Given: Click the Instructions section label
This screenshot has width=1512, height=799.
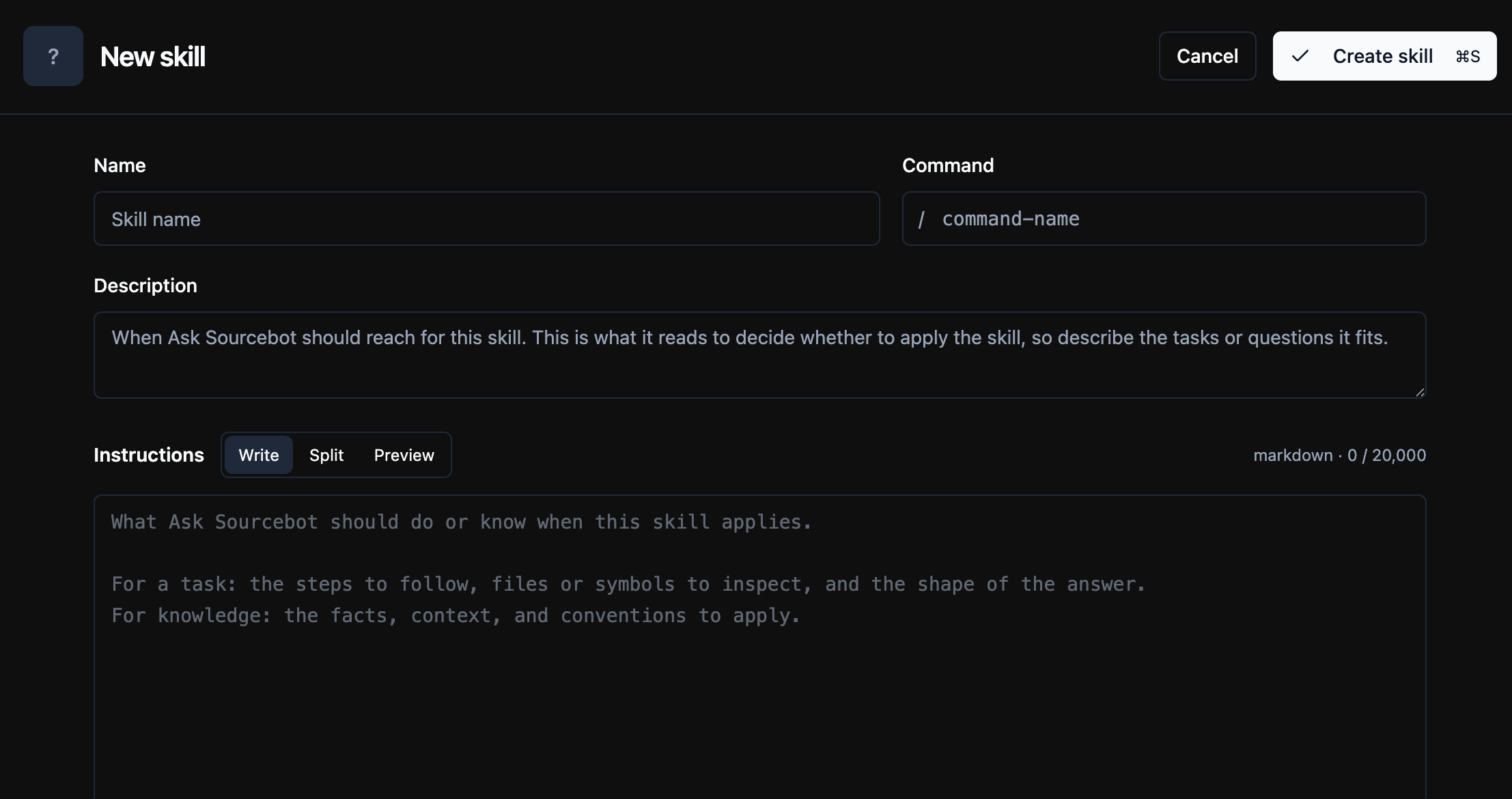Looking at the screenshot, I should (149, 455).
